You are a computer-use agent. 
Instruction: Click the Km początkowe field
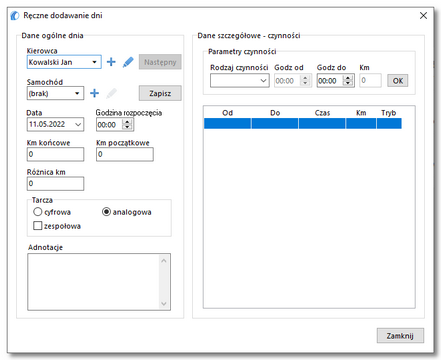[125, 154]
